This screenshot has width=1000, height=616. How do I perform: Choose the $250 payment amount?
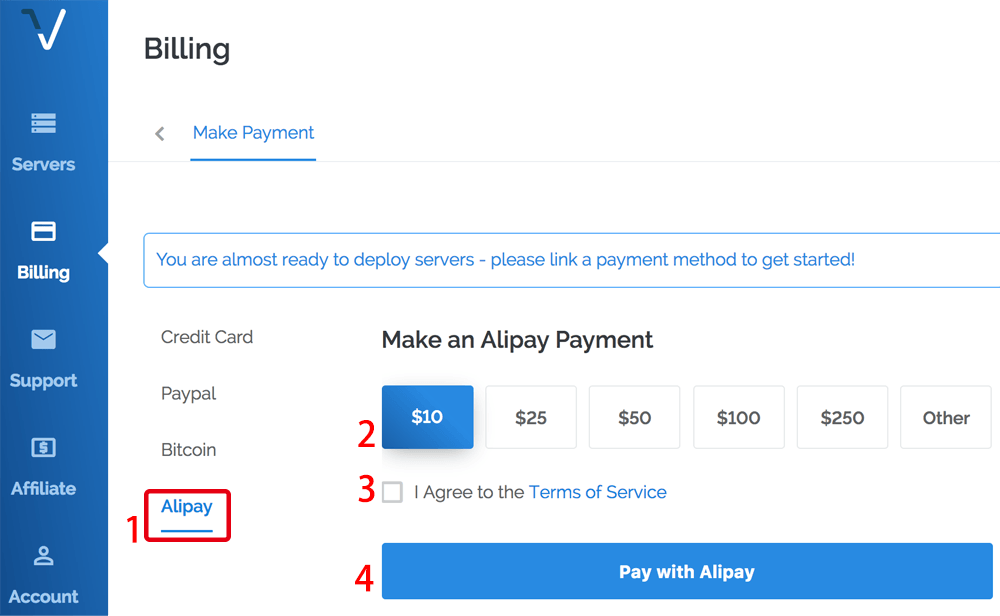tap(843, 418)
